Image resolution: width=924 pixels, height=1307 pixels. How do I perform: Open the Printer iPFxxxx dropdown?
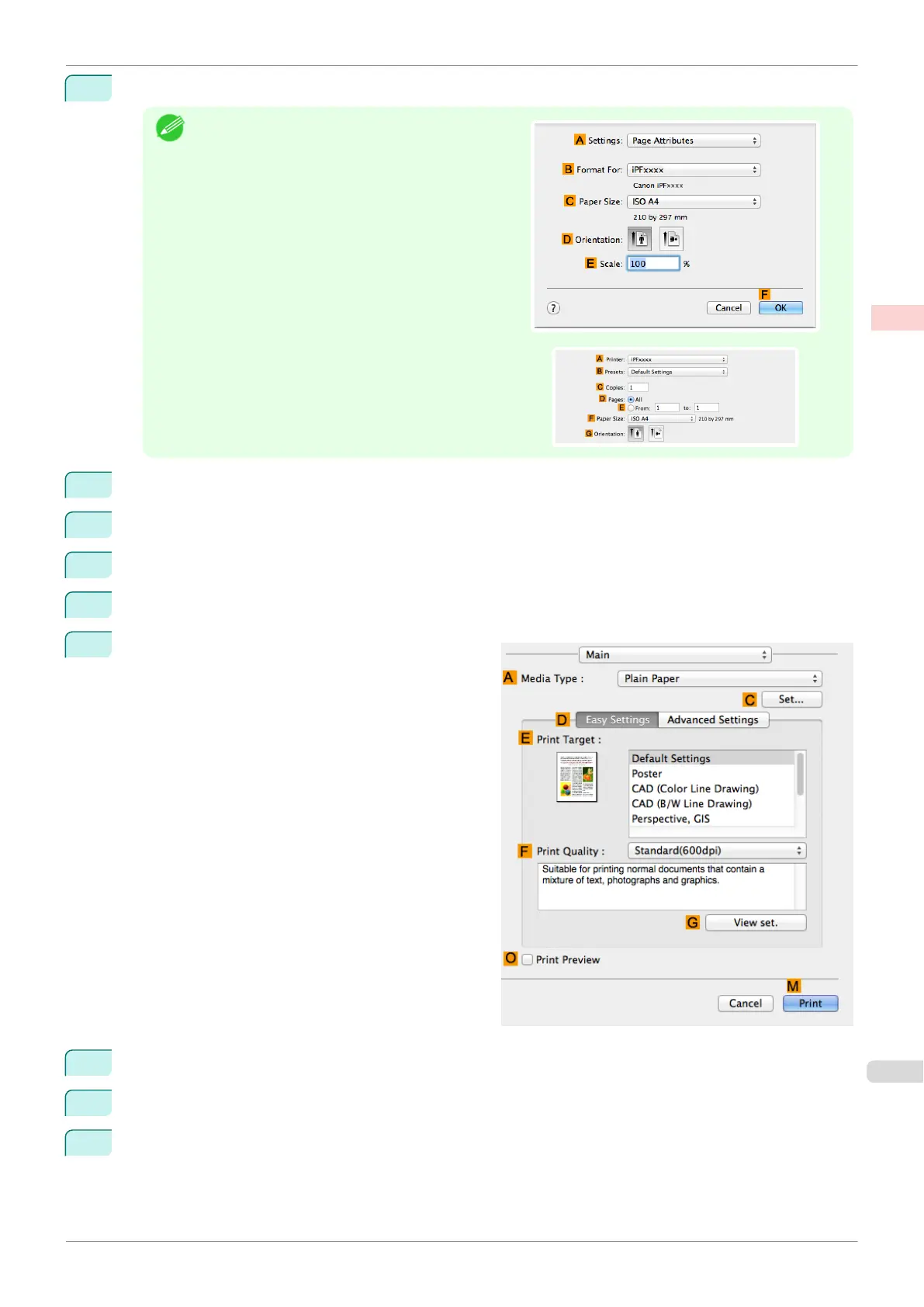677,359
